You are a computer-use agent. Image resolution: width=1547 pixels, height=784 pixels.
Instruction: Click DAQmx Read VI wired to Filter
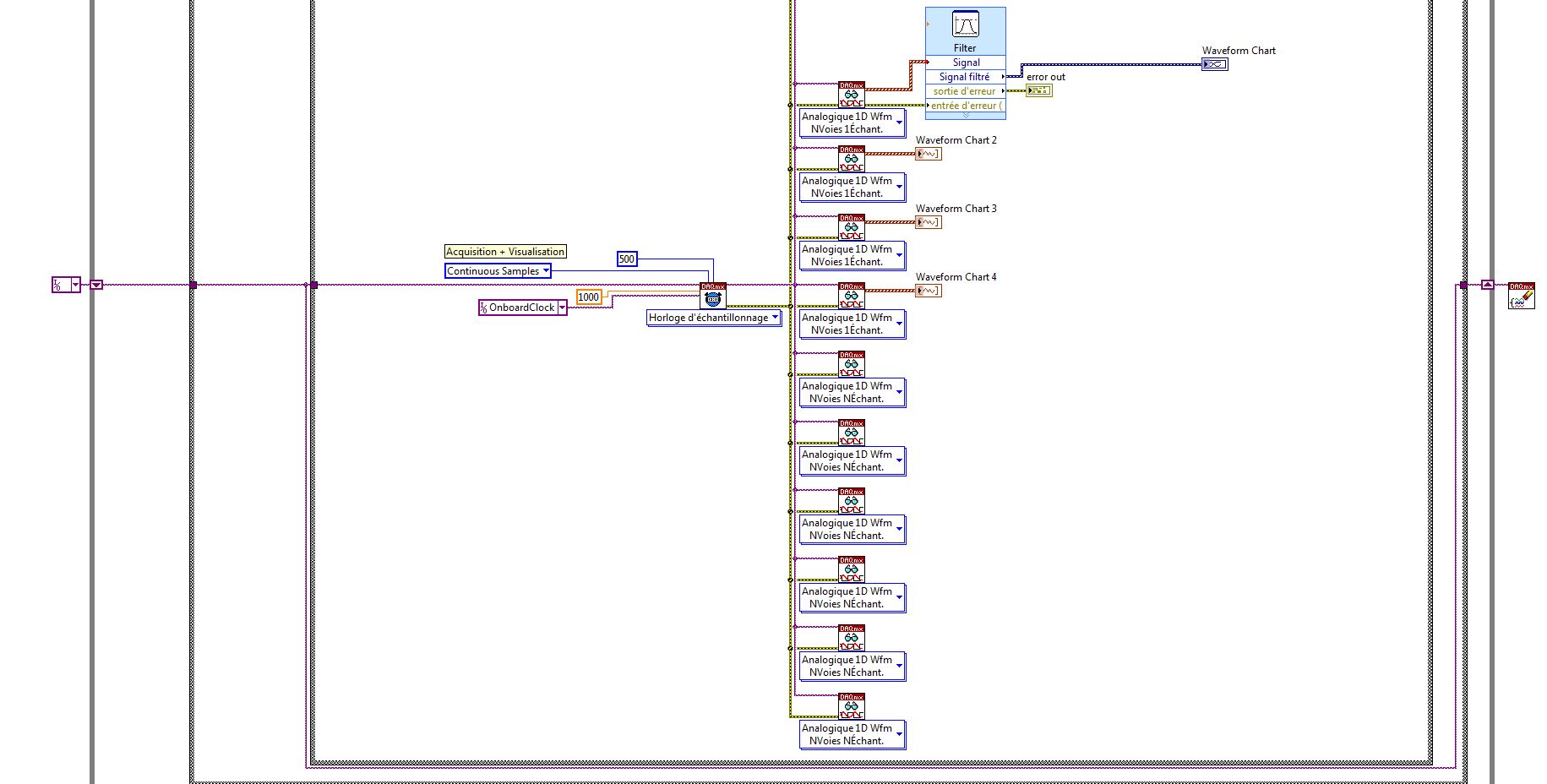pos(852,95)
